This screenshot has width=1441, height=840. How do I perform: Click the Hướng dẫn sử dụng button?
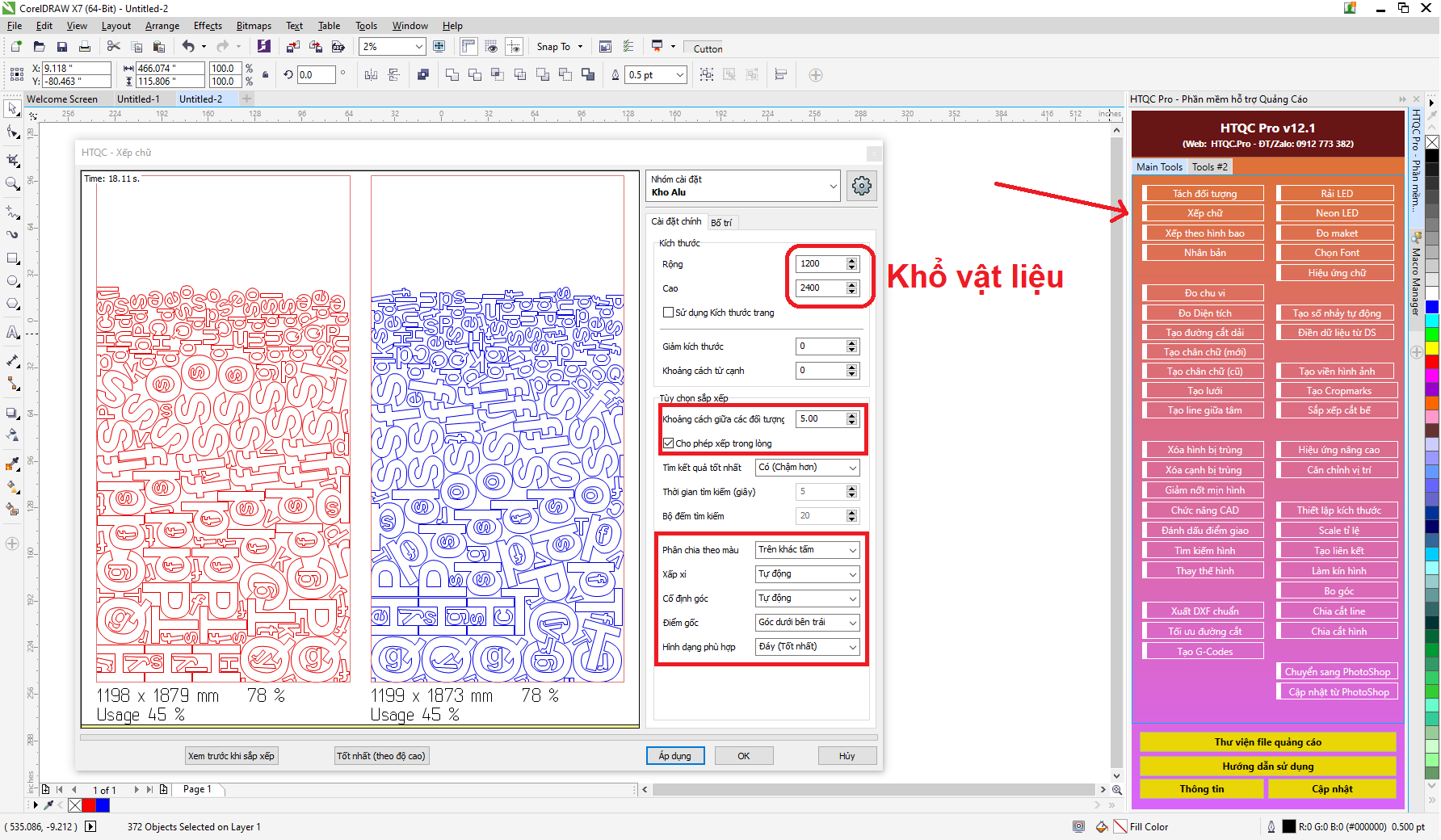1267,766
